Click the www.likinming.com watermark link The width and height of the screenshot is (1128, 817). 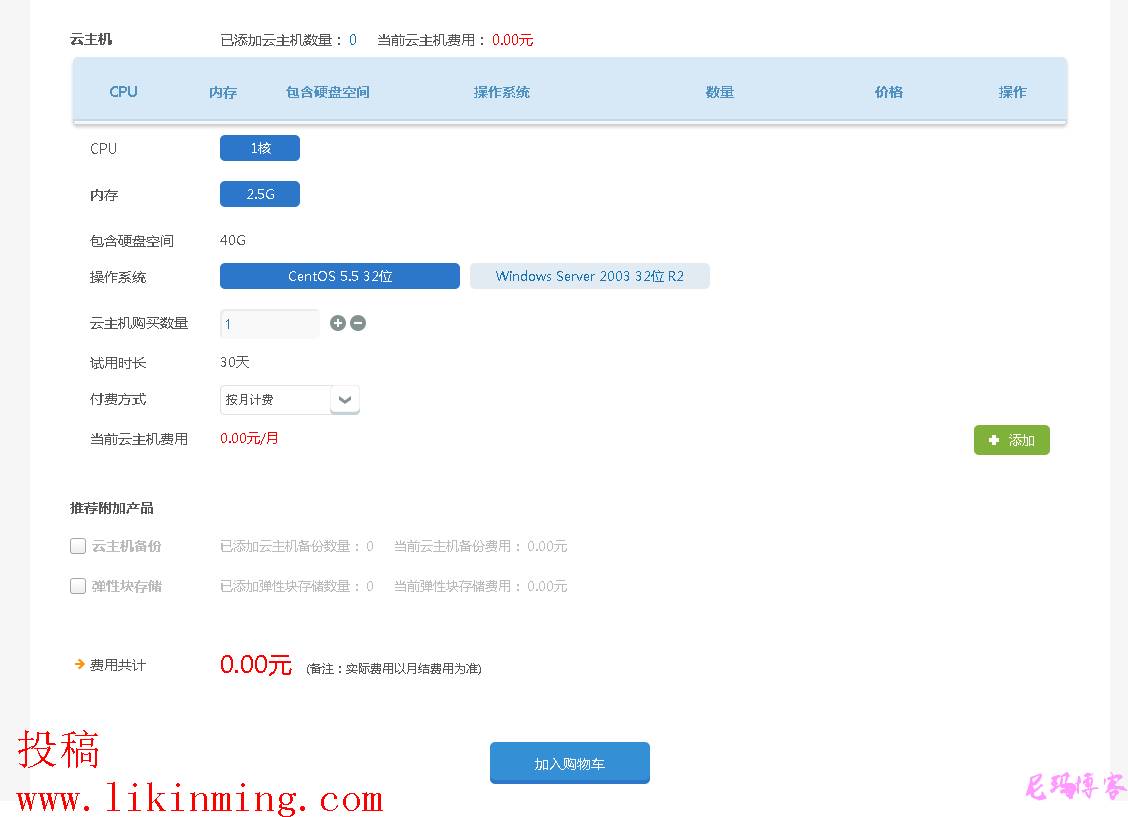(200, 799)
